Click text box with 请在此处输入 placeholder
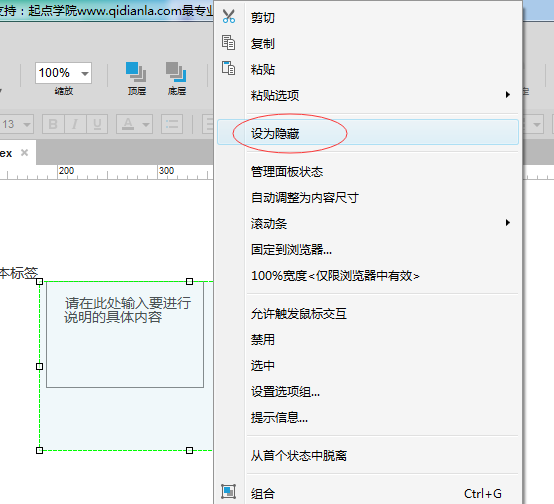554x504 pixels. point(125,334)
